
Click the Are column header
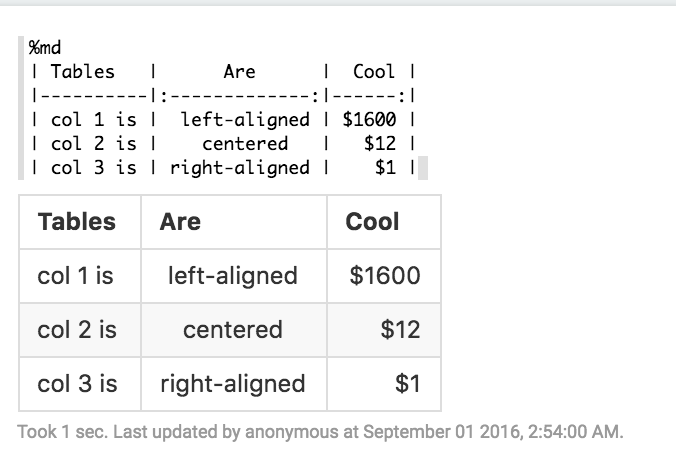pyautogui.click(x=180, y=222)
